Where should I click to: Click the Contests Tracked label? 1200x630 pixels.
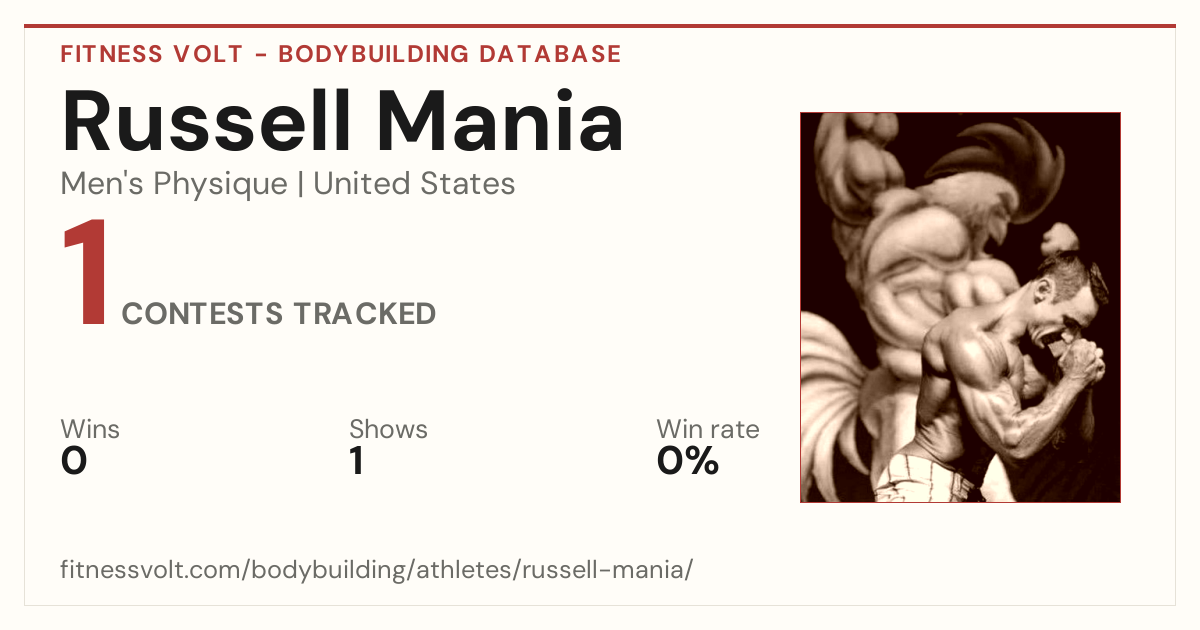pos(279,314)
